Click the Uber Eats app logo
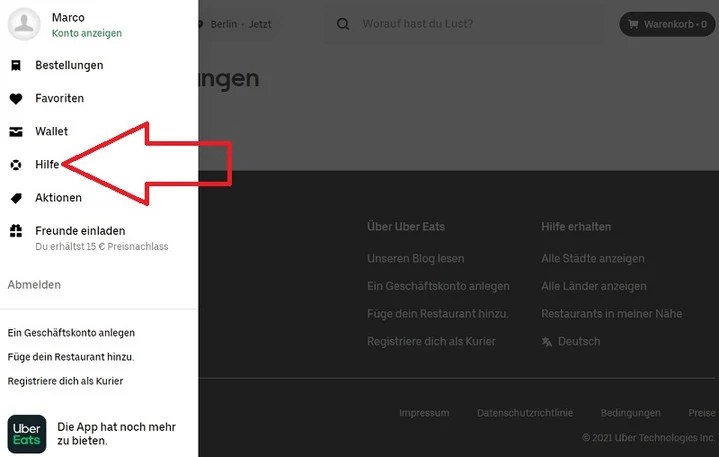The width and height of the screenshot is (719, 457). [27, 434]
